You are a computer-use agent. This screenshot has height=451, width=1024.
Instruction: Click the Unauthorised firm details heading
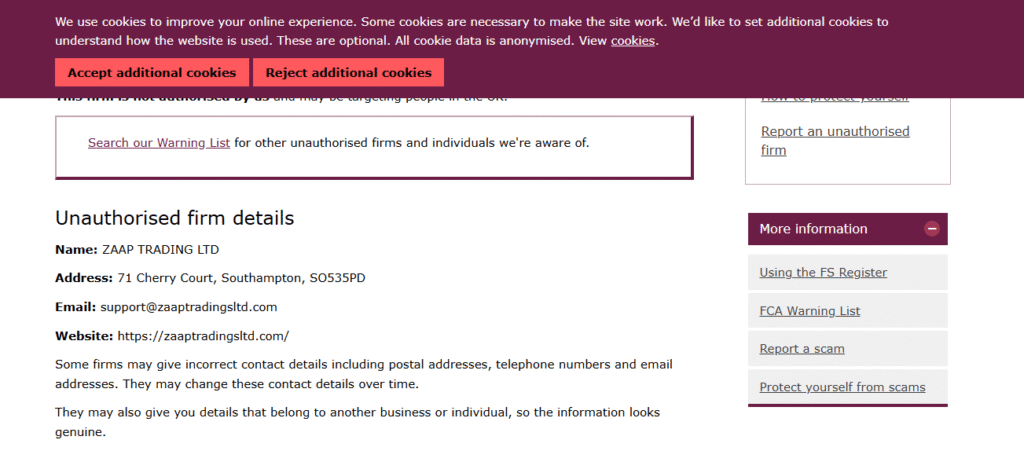click(x=174, y=218)
